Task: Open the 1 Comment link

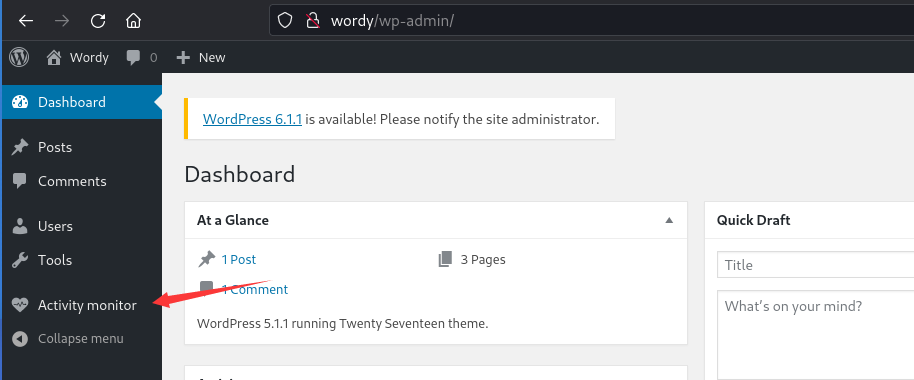Action: pyautogui.click(x=254, y=290)
